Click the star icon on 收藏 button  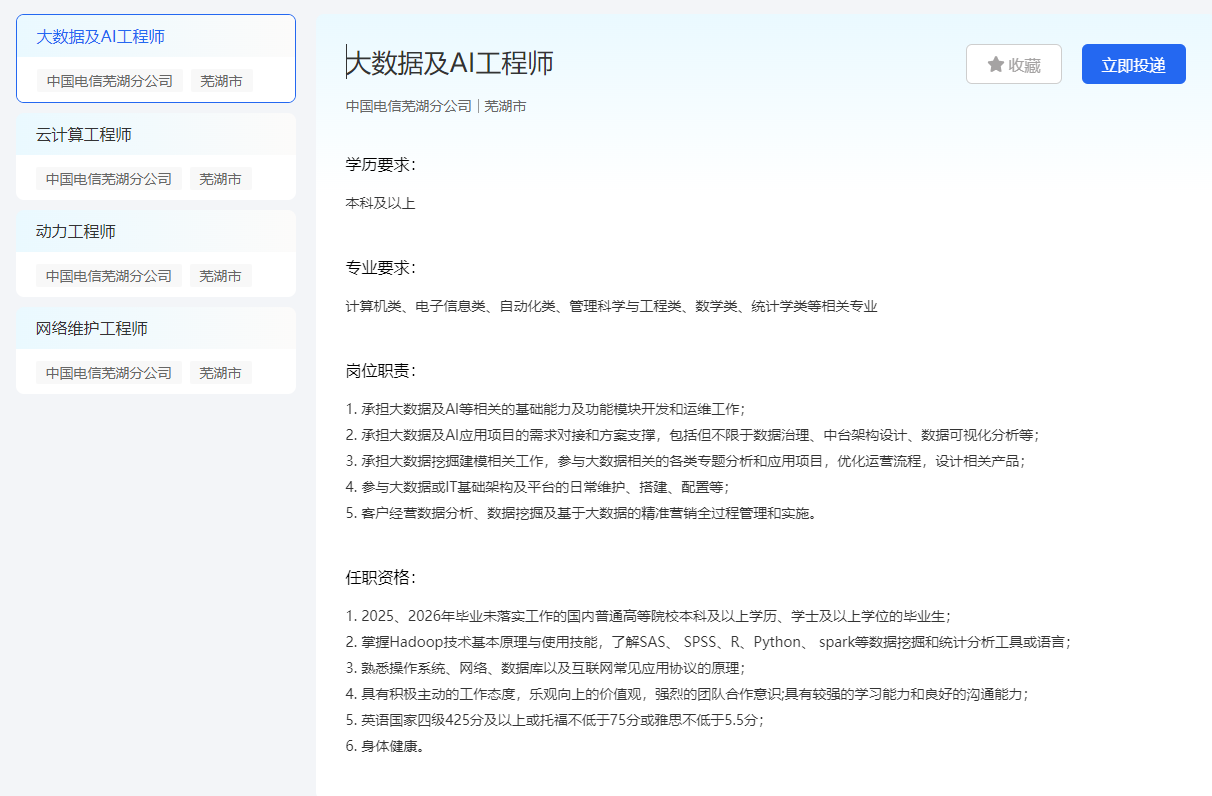pyautogui.click(x=994, y=63)
